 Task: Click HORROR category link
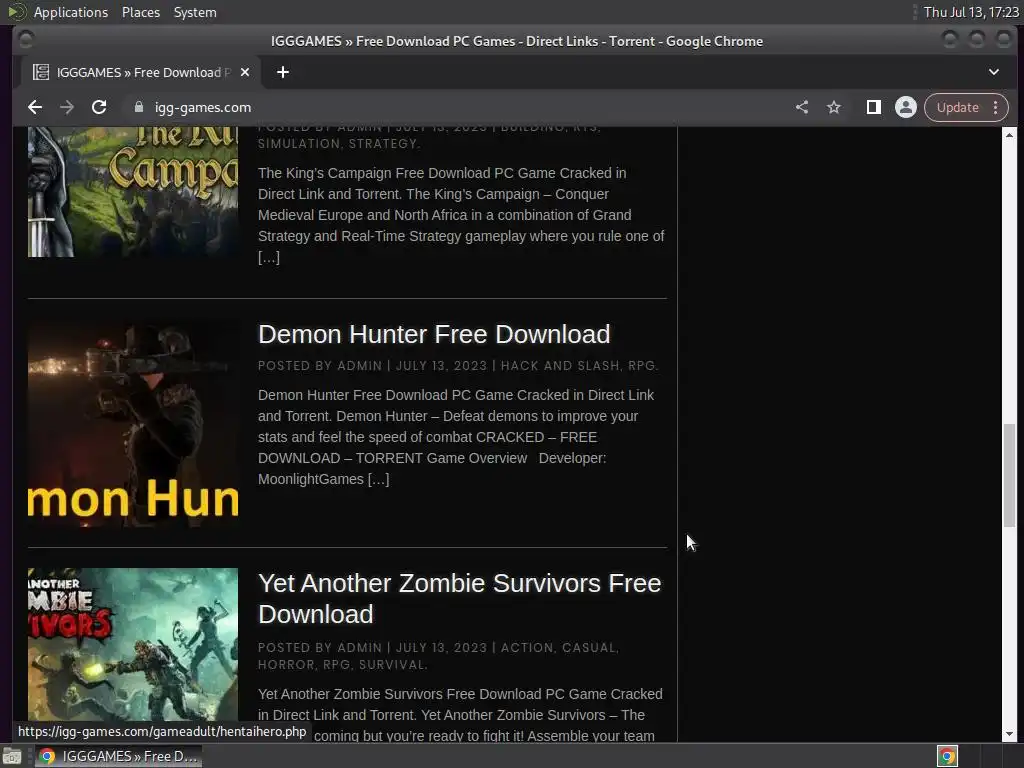pos(286,665)
